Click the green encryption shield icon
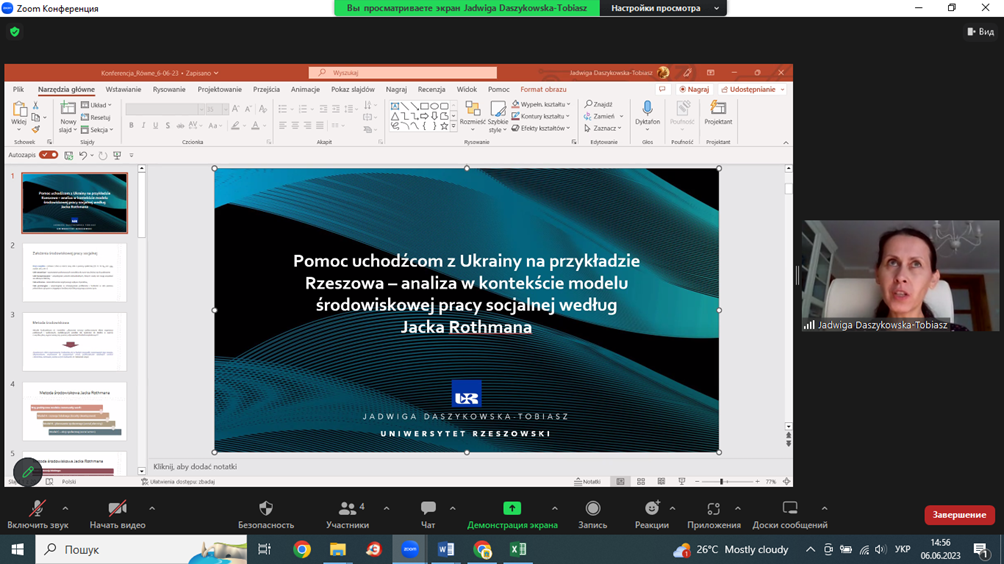Screen dimensions: 1004x564 (x=15, y=31)
